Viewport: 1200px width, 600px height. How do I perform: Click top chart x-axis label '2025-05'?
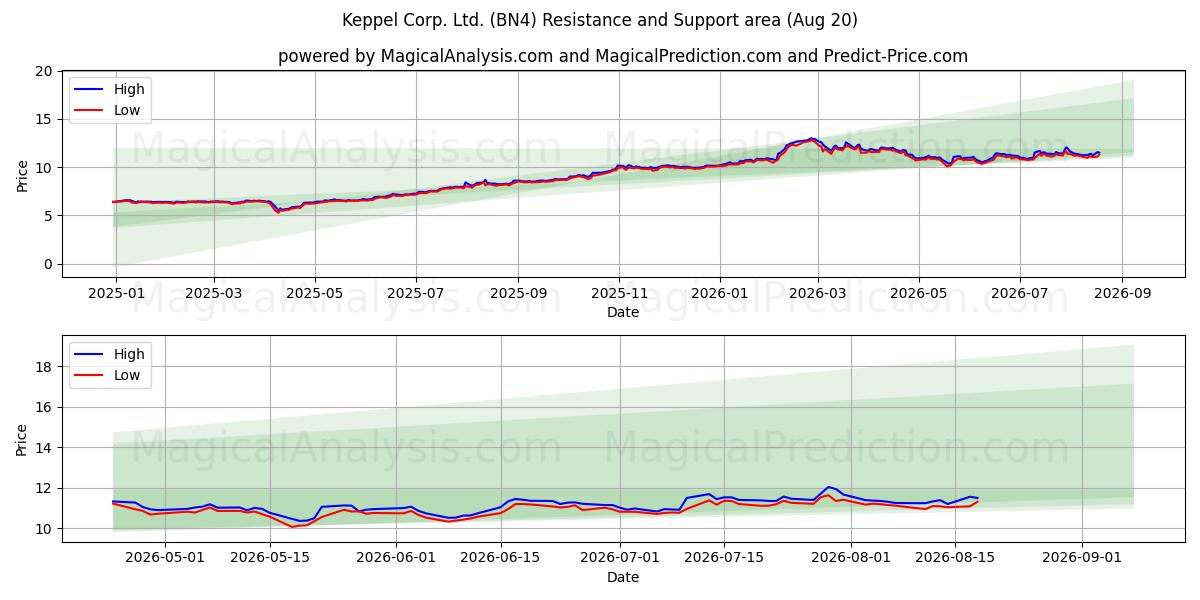(315, 293)
